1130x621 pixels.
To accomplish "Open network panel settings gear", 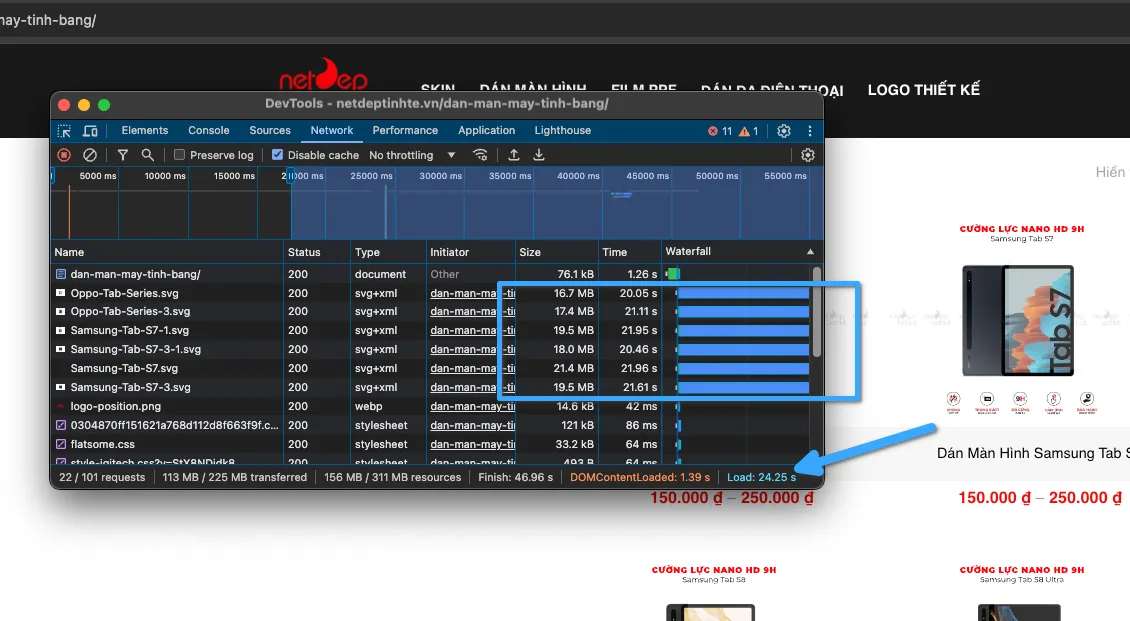I will click(808, 155).
